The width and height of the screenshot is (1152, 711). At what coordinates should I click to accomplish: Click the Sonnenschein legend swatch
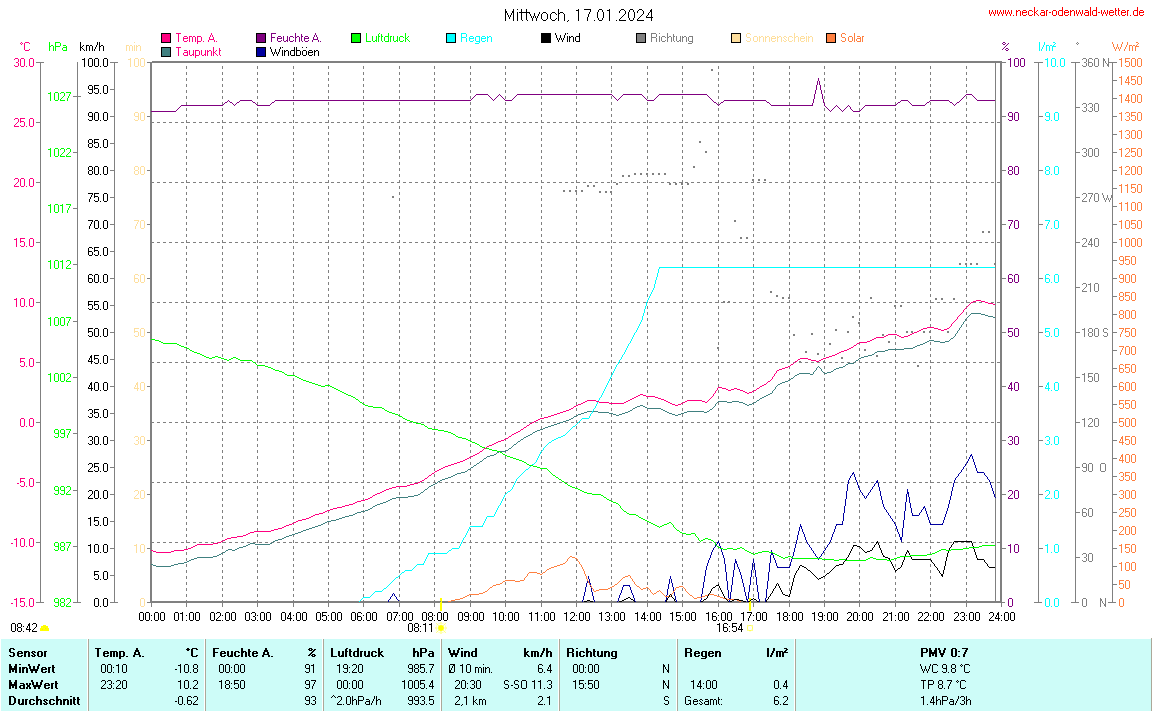click(736, 38)
